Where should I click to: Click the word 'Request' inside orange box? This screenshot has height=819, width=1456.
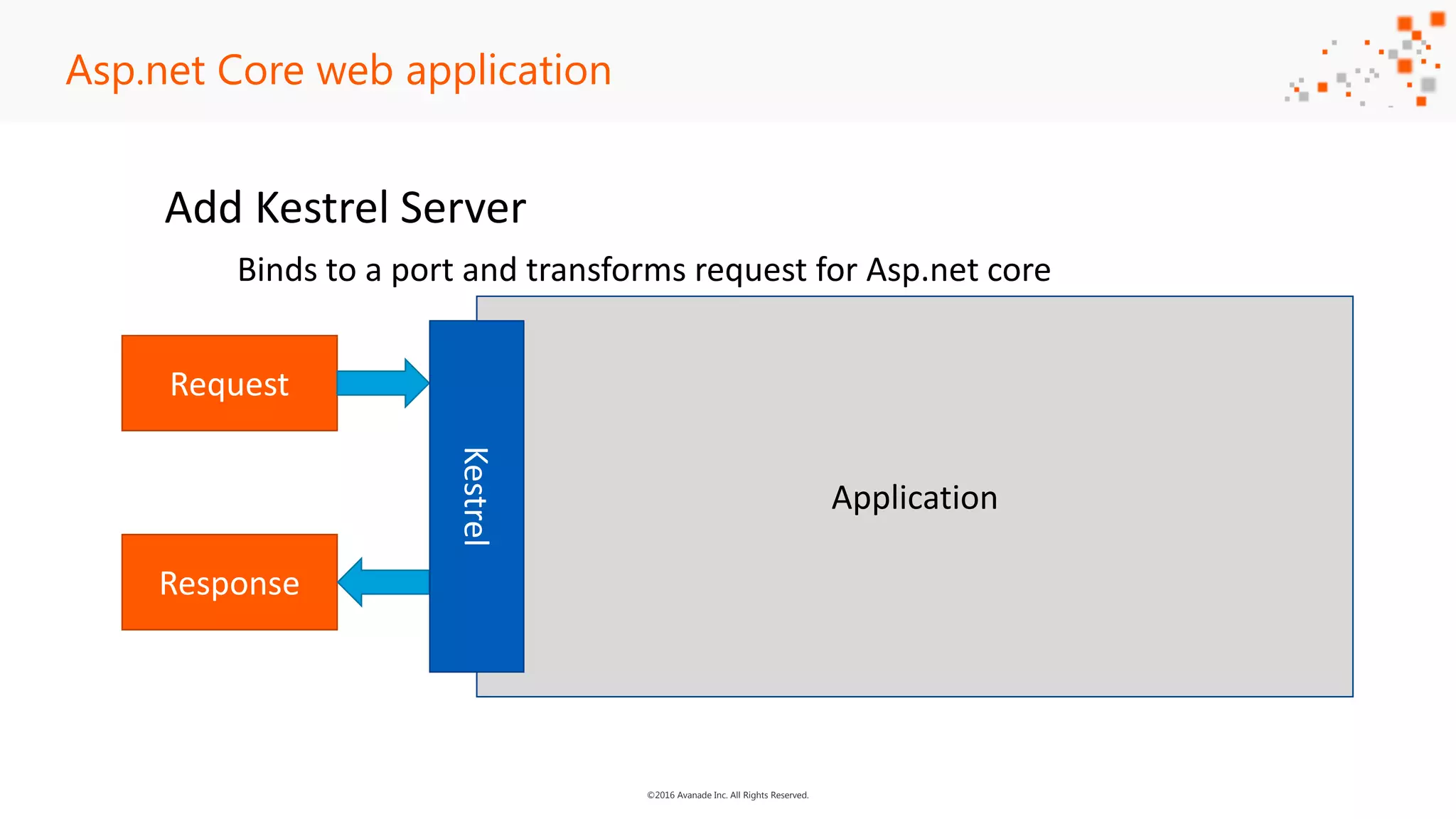pos(229,385)
